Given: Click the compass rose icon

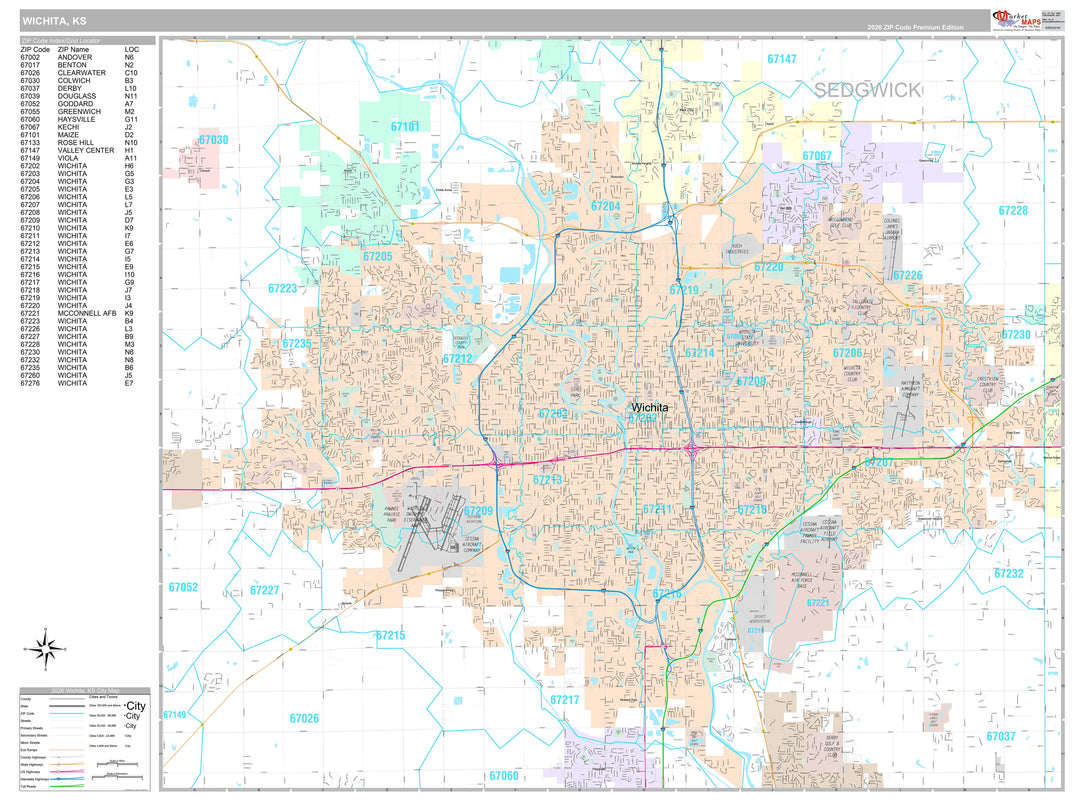Looking at the screenshot, I should [x=45, y=649].
